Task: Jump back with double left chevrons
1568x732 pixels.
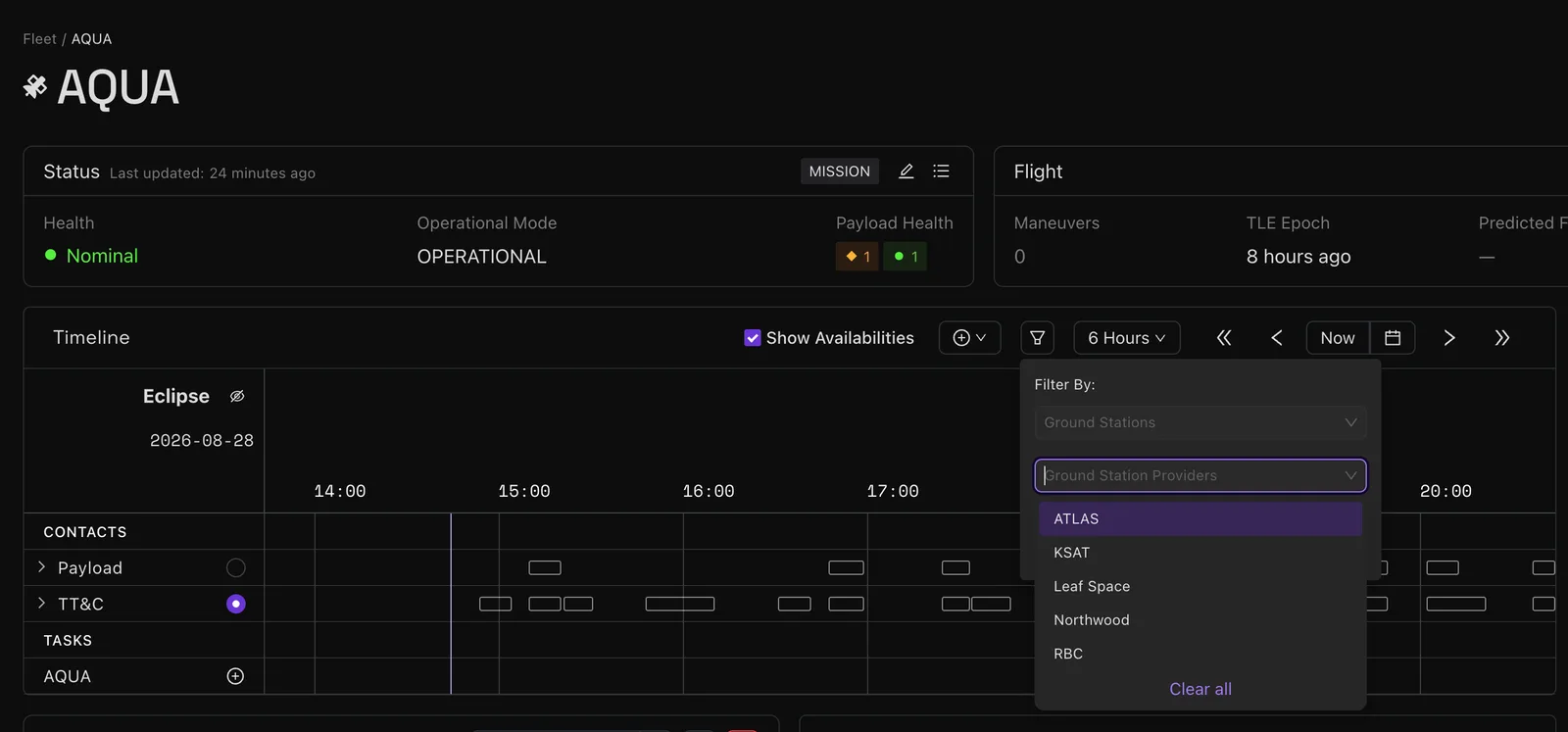Action: pos(1224,338)
